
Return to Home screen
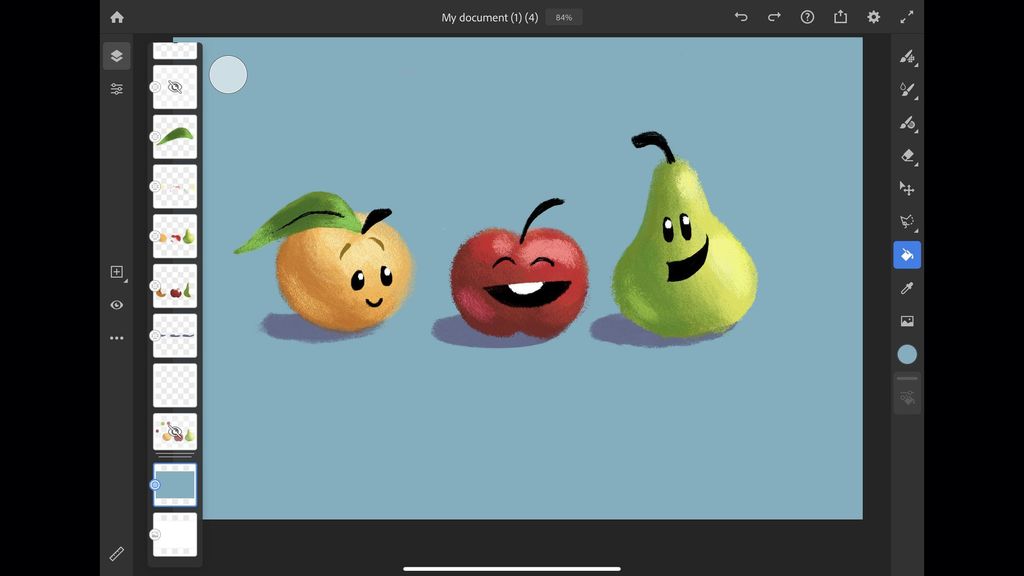click(x=116, y=16)
